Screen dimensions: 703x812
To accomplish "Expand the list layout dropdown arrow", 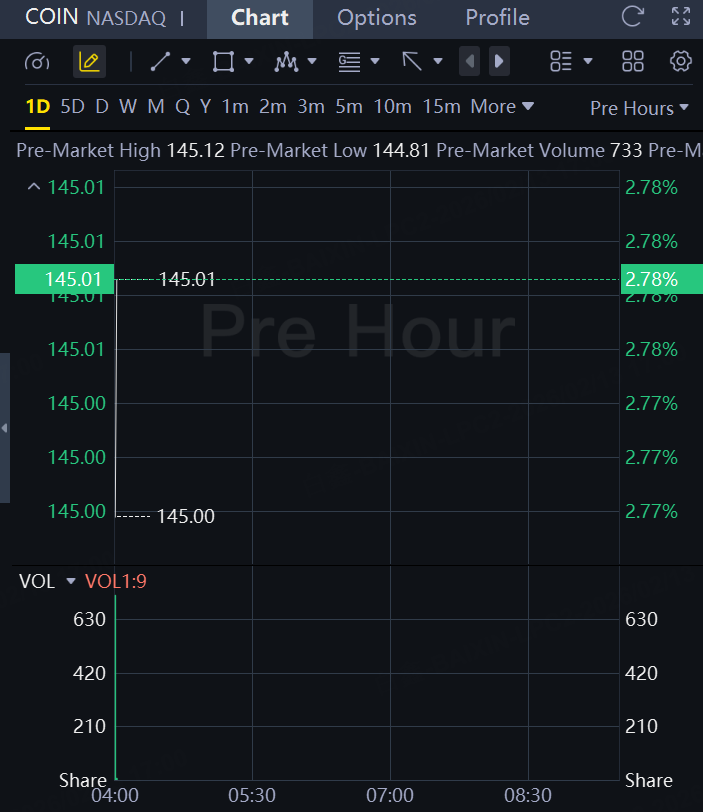I will (588, 61).
